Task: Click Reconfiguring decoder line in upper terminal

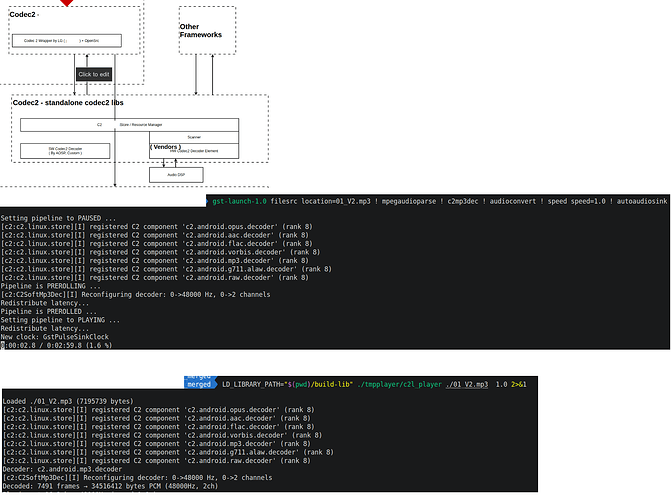Action: pyautogui.click(x=135, y=294)
